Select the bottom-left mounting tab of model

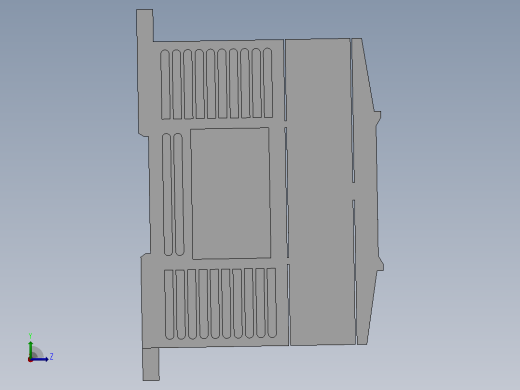[x=151, y=364]
